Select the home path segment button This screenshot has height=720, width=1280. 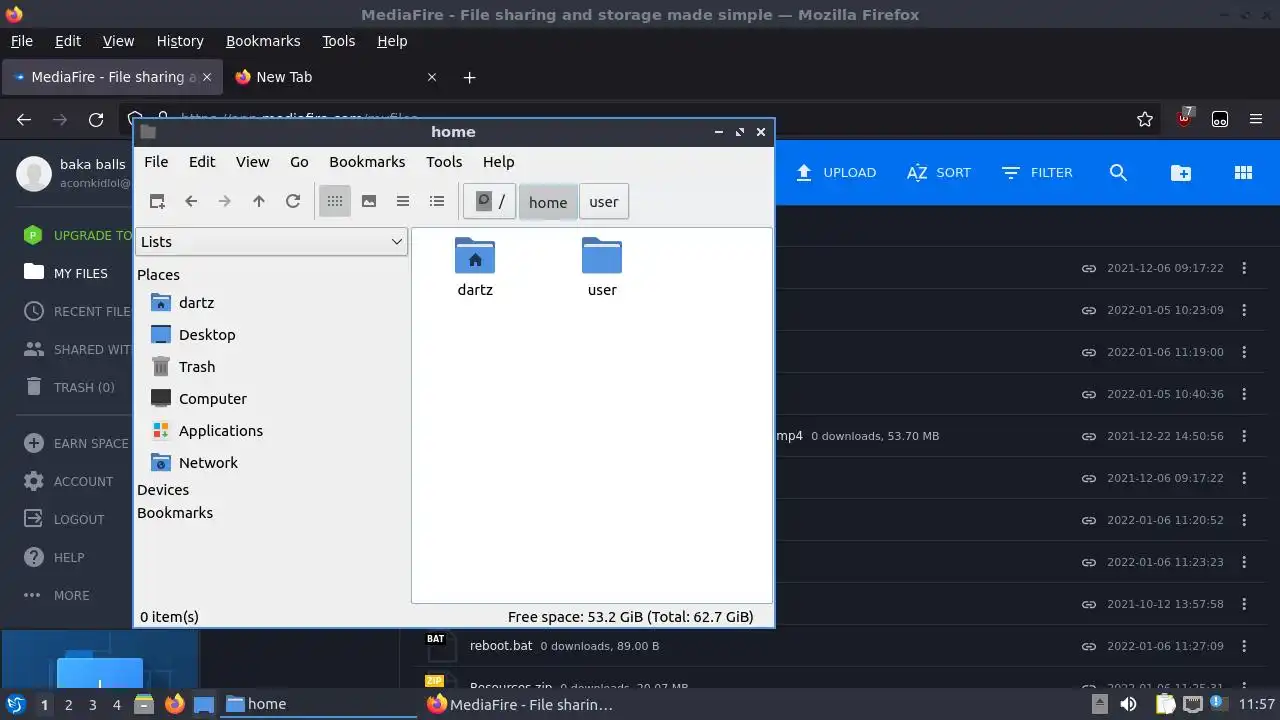coord(548,202)
